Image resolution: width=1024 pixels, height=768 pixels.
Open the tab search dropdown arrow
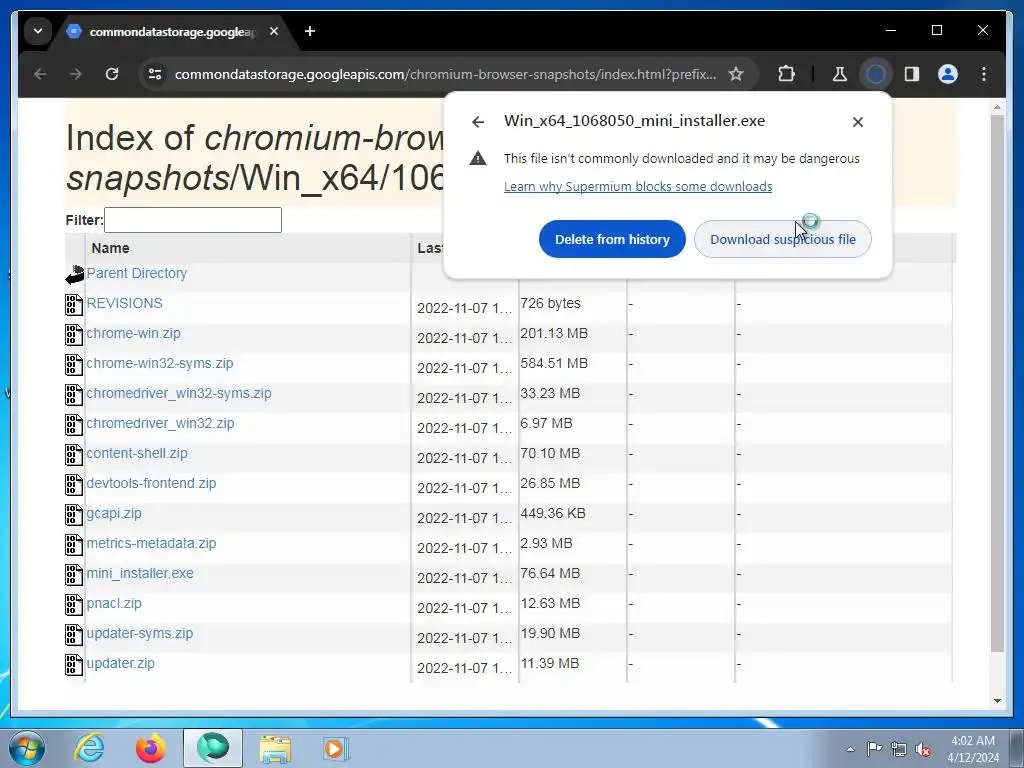pos(38,31)
